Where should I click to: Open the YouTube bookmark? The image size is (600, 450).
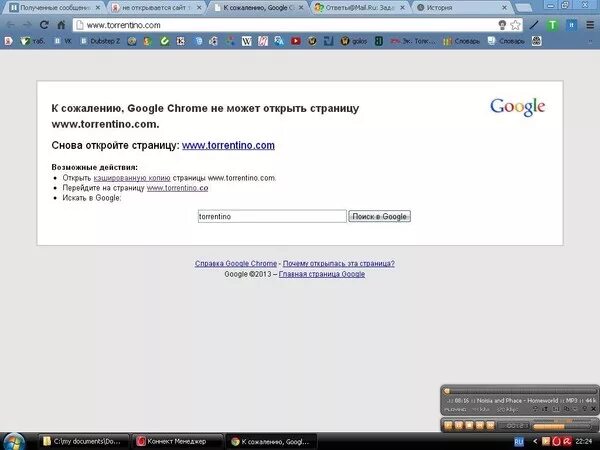[295, 41]
